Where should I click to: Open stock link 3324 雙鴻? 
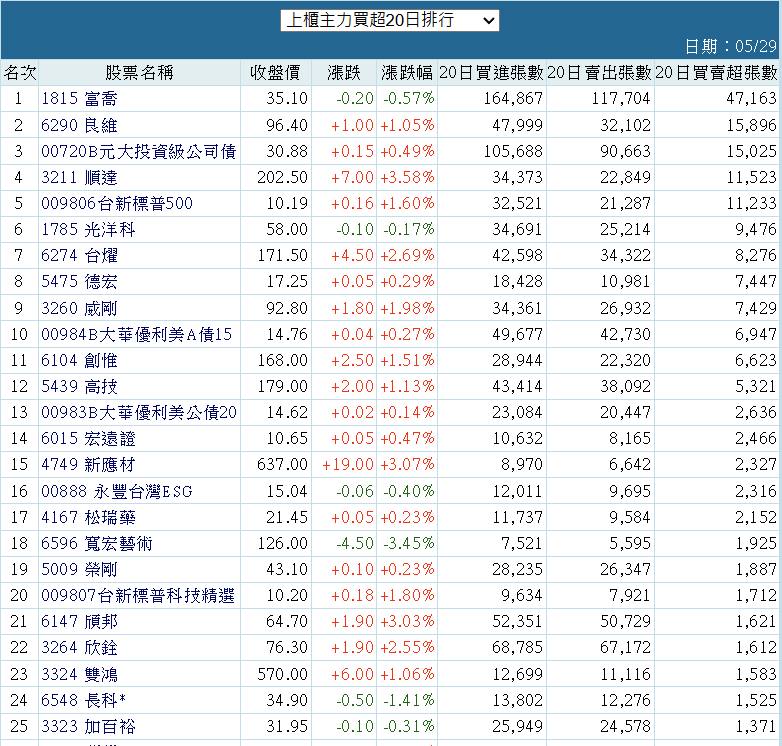click(79, 674)
